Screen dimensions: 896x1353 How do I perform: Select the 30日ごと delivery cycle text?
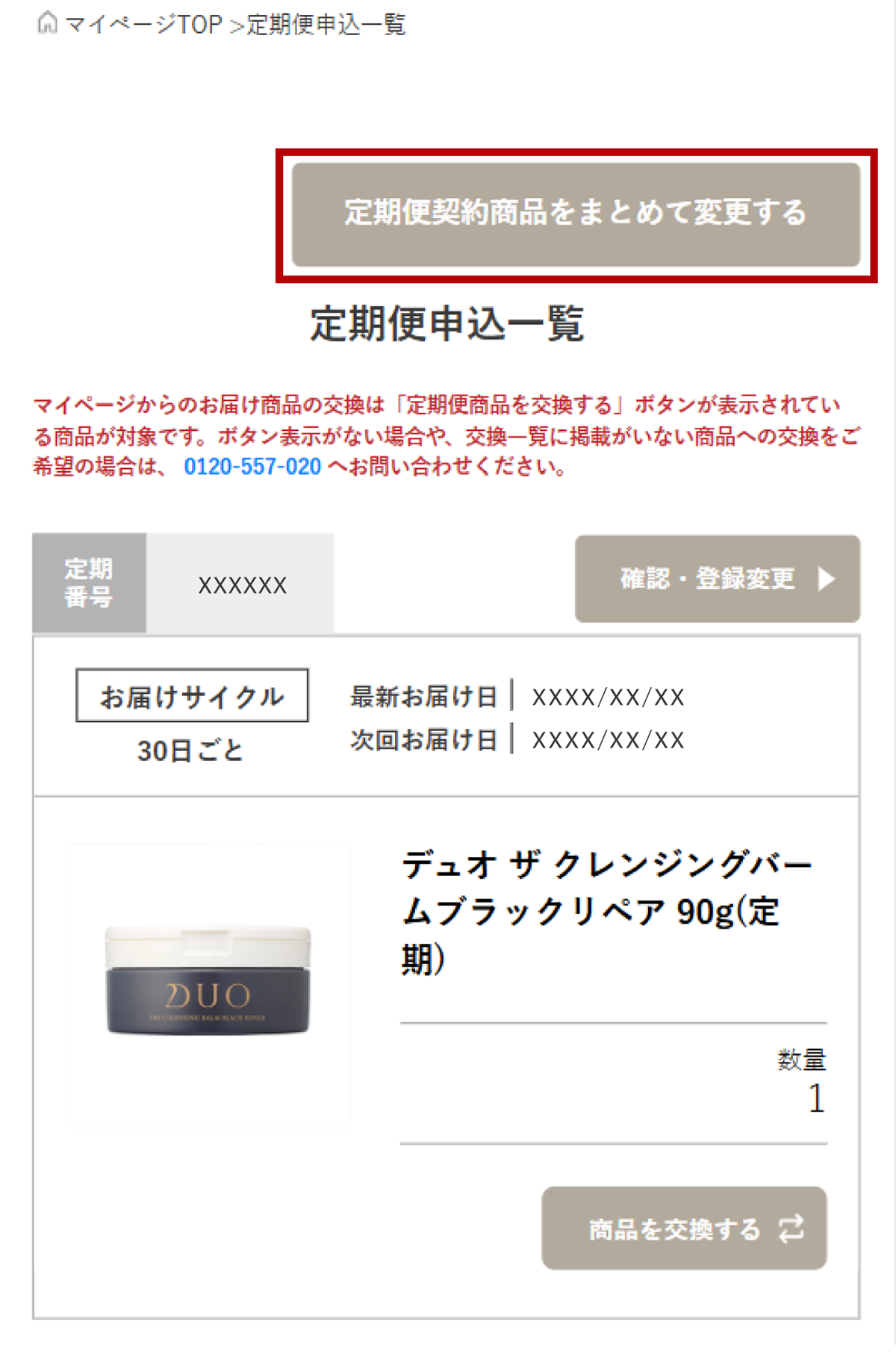click(x=190, y=750)
